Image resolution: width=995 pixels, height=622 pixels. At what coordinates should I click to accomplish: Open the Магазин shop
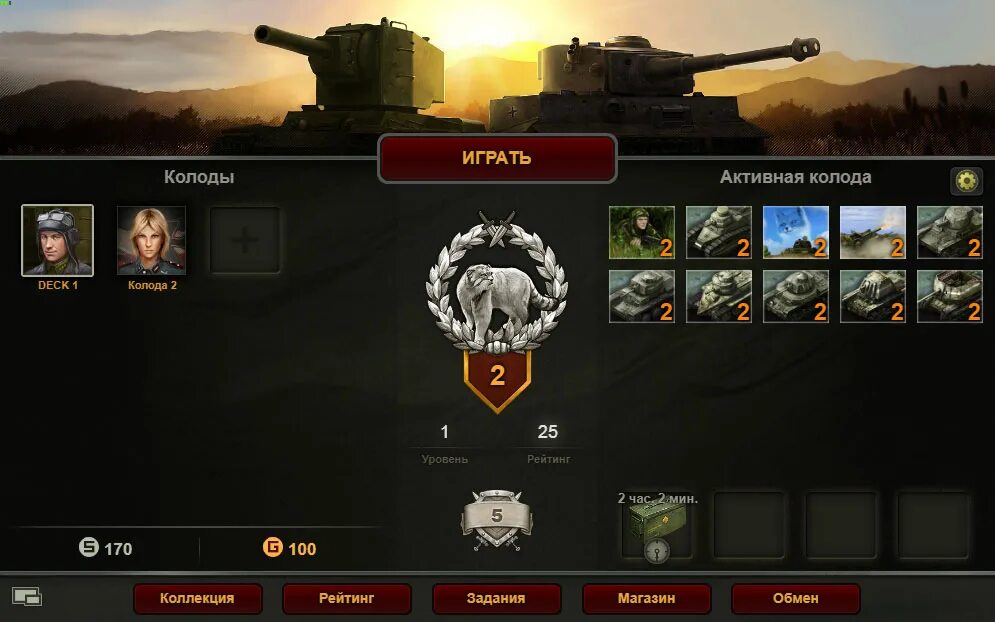click(647, 598)
